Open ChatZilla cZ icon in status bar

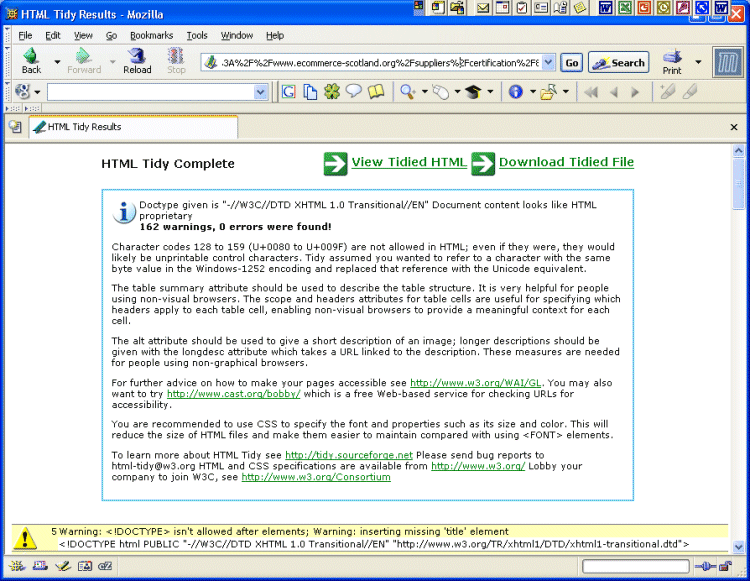[105, 566]
